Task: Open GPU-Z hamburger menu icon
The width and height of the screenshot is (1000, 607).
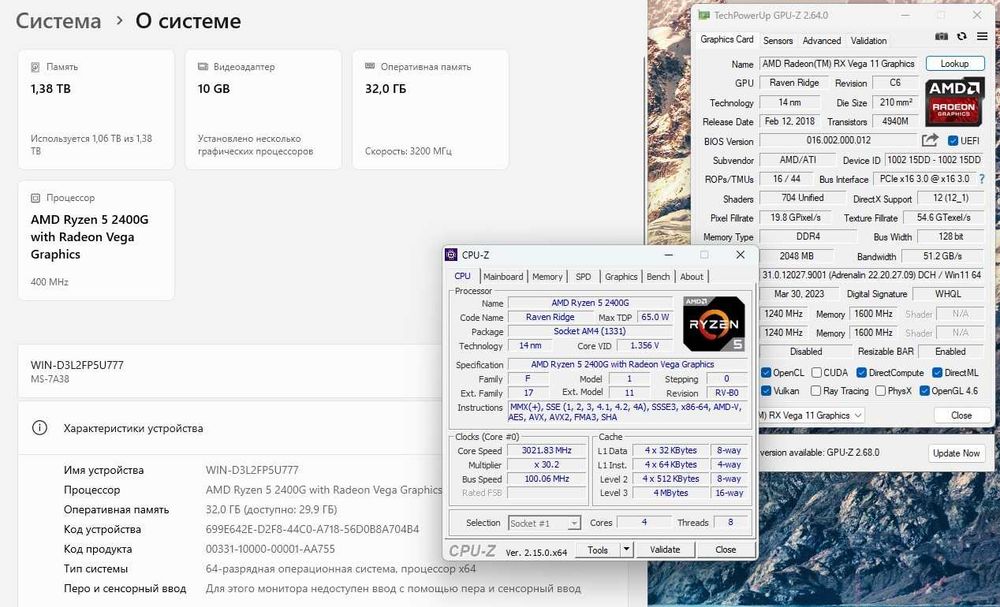Action: [x=982, y=37]
